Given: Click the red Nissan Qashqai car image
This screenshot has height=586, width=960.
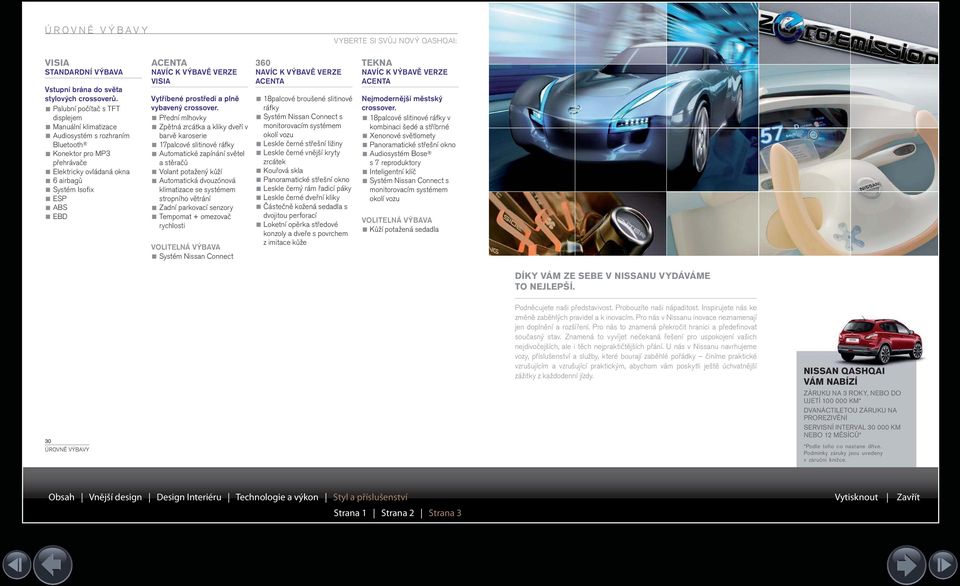Looking at the screenshot, I should coord(880,340).
